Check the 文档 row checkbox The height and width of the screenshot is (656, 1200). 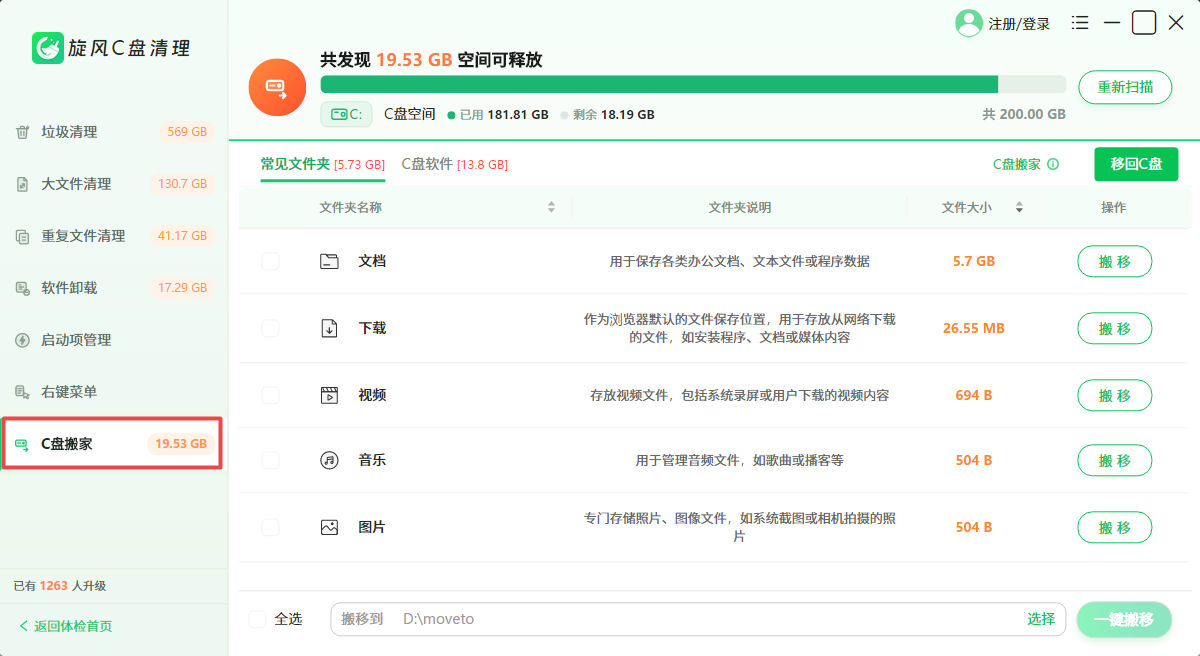coord(270,261)
